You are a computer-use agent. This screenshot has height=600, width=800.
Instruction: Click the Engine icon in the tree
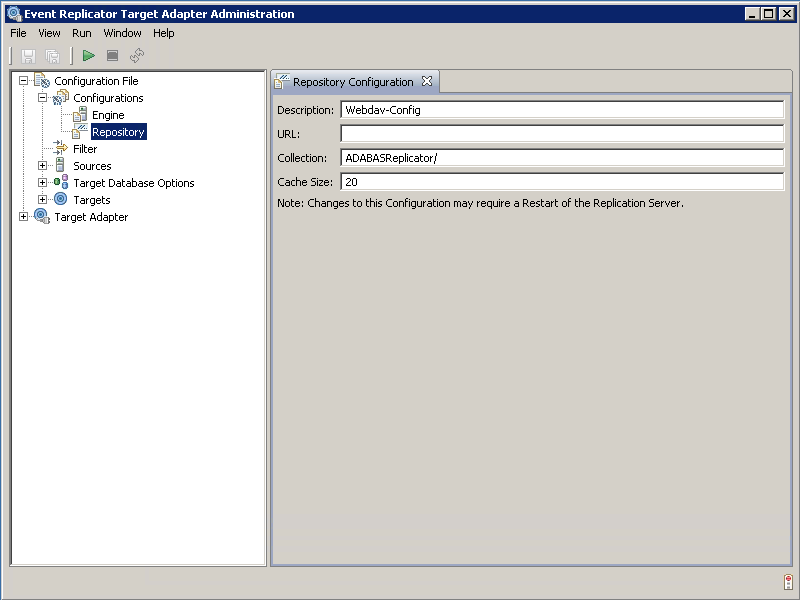coord(80,115)
